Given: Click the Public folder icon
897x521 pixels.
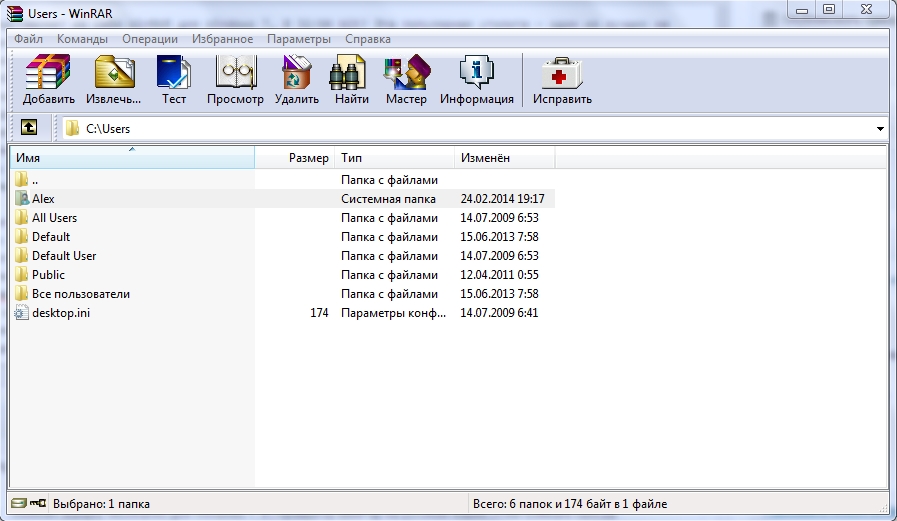Looking at the screenshot, I should tap(21, 275).
